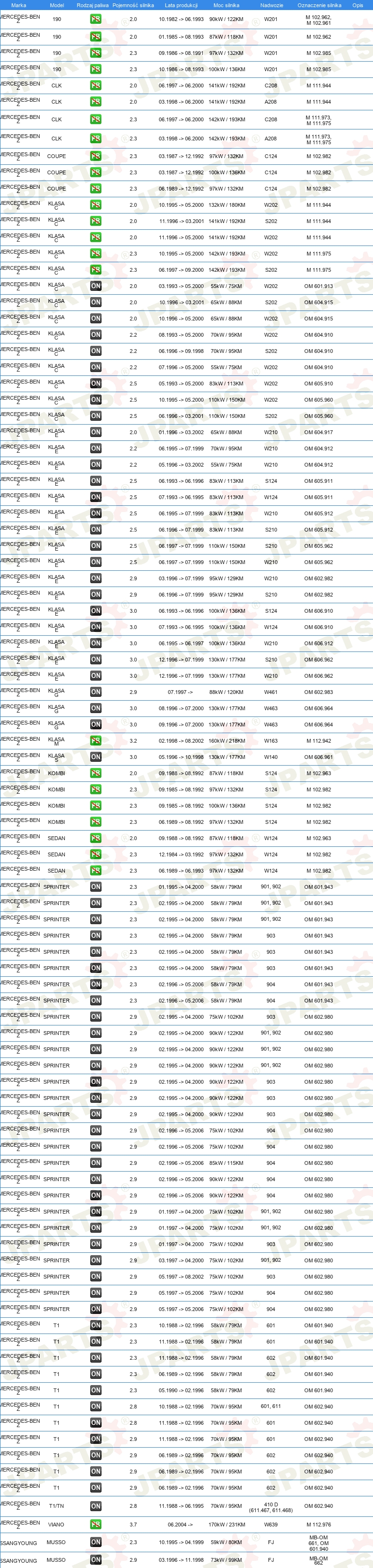Select production years cell 01.1985 -> 08.1993

click(x=181, y=36)
